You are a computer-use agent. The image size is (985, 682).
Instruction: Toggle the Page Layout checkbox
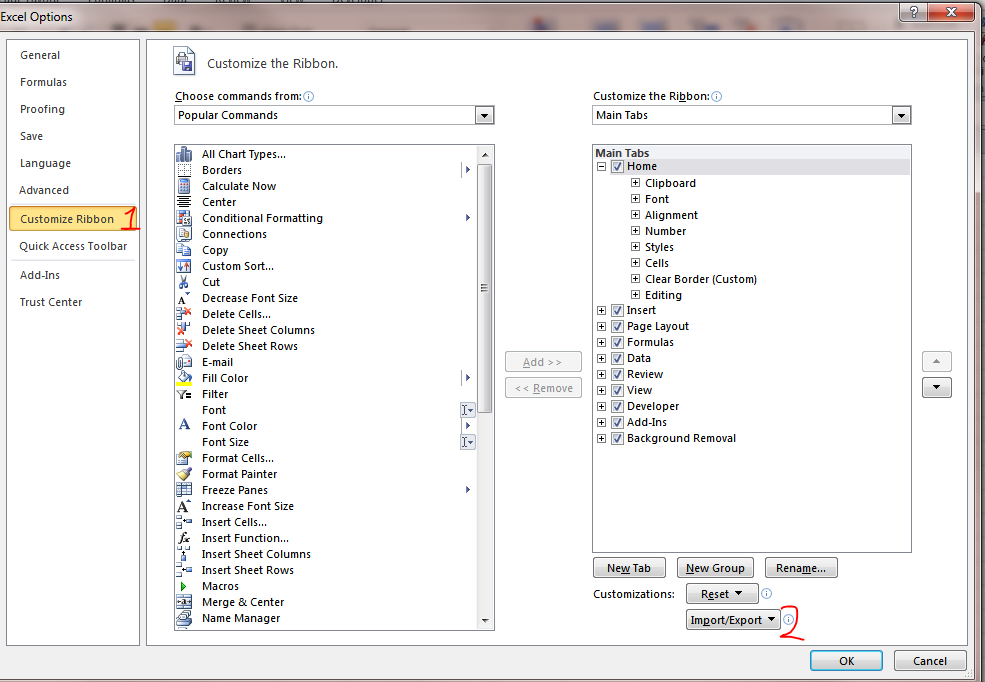pos(617,327)
